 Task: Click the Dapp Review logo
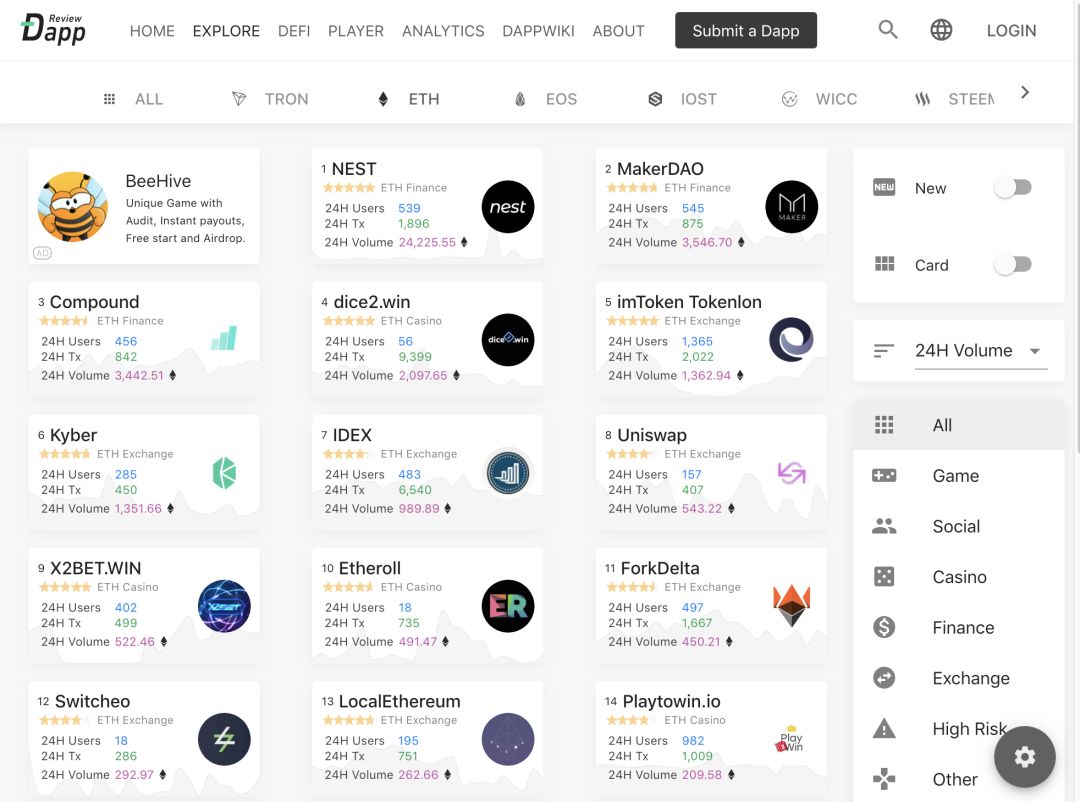click(54, 30)
